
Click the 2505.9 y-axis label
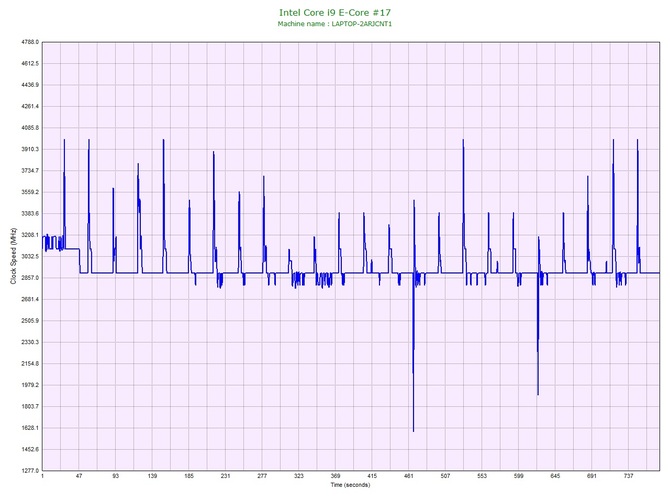pos(29,321)
